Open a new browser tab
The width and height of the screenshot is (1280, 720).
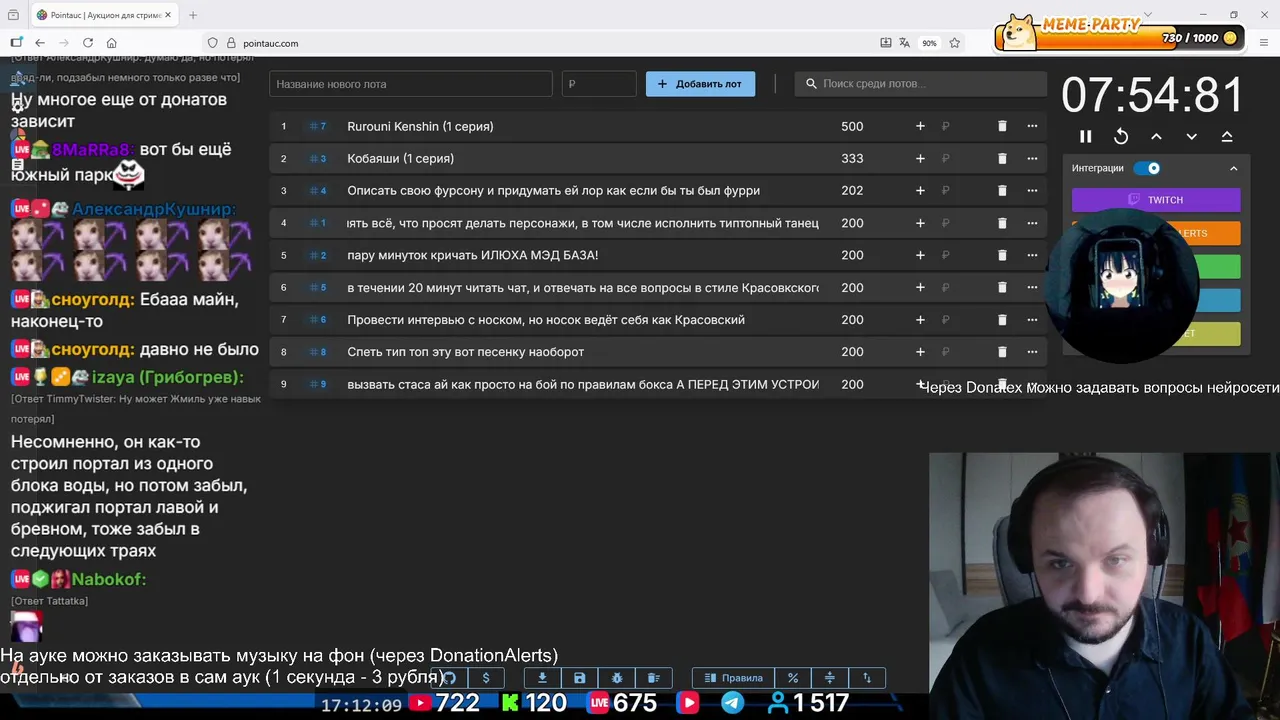193,15
